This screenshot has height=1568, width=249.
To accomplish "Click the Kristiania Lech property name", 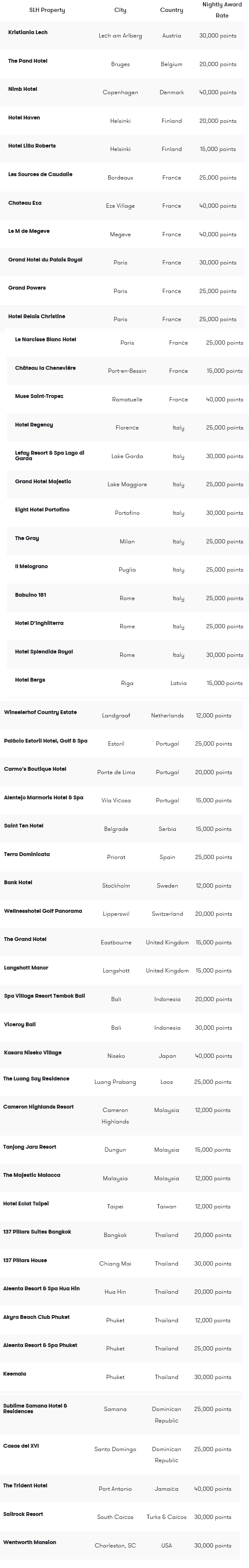I will tap(28, 32).
